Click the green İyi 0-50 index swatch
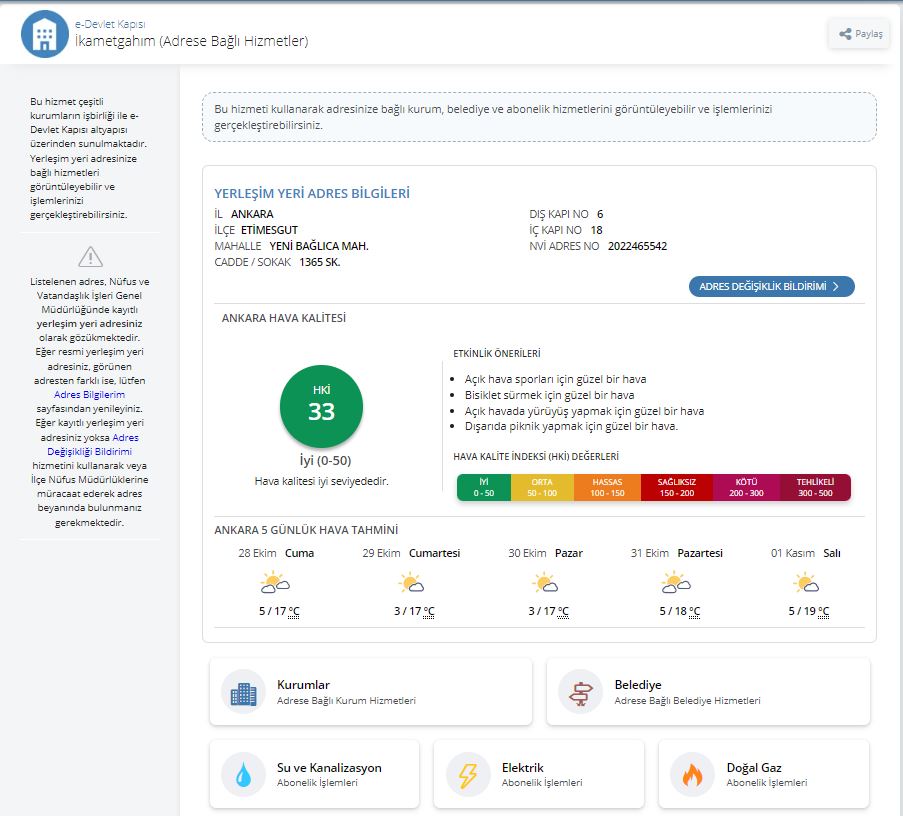 tap(484, 487)
